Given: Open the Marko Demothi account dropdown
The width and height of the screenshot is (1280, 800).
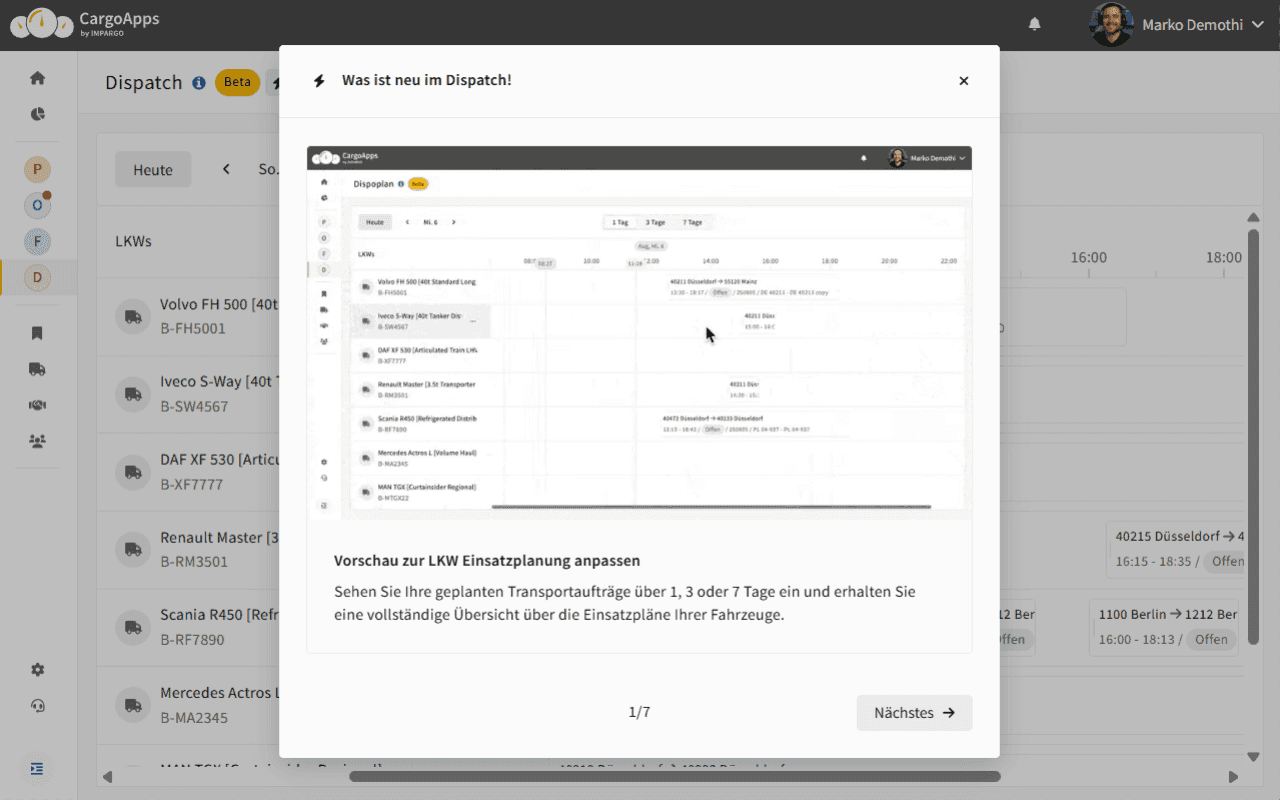Looking at the screenshot, I should click(1190, 24).
